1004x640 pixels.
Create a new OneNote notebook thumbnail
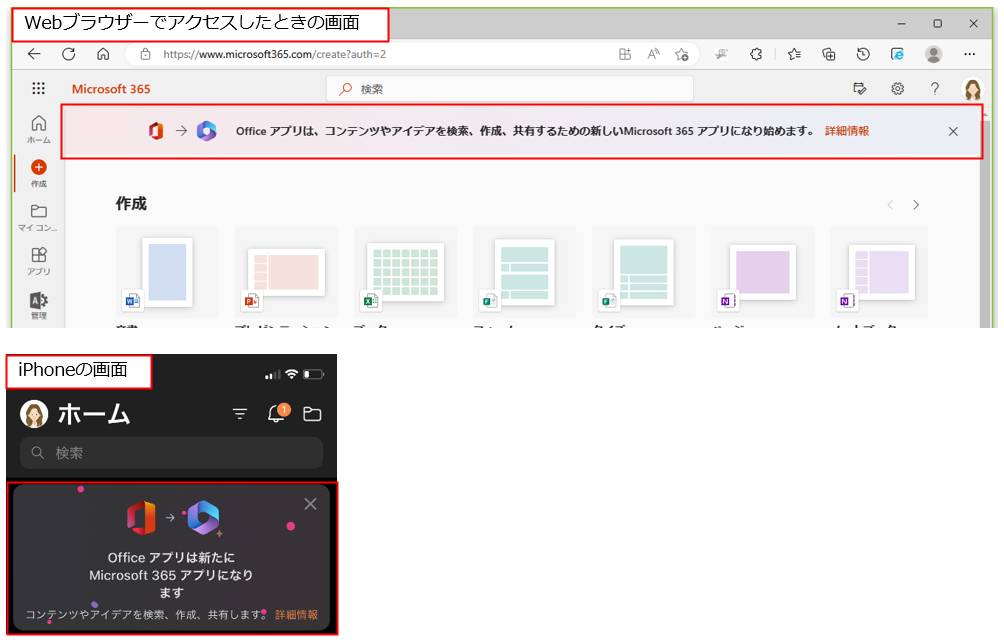(x=881, y=272)
